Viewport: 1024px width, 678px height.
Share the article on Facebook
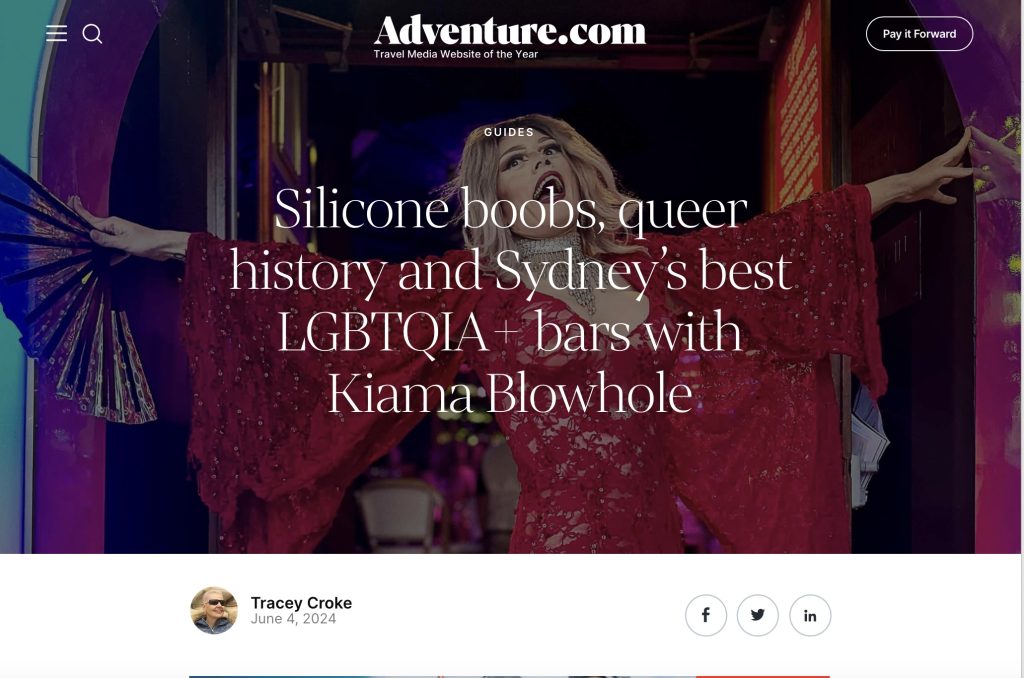point(705,615)
